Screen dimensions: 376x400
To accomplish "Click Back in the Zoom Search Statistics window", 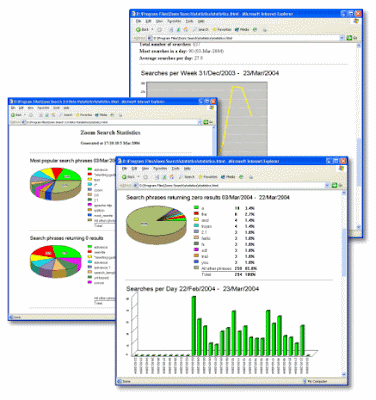I will point(16,115).
